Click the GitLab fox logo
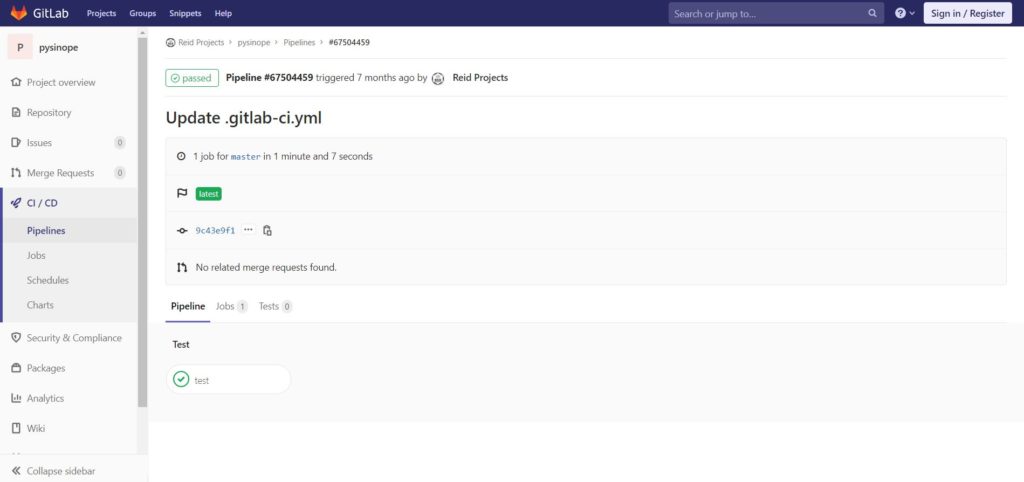The height and width of the screenshot is (482, 1024). tap(18, 12)
